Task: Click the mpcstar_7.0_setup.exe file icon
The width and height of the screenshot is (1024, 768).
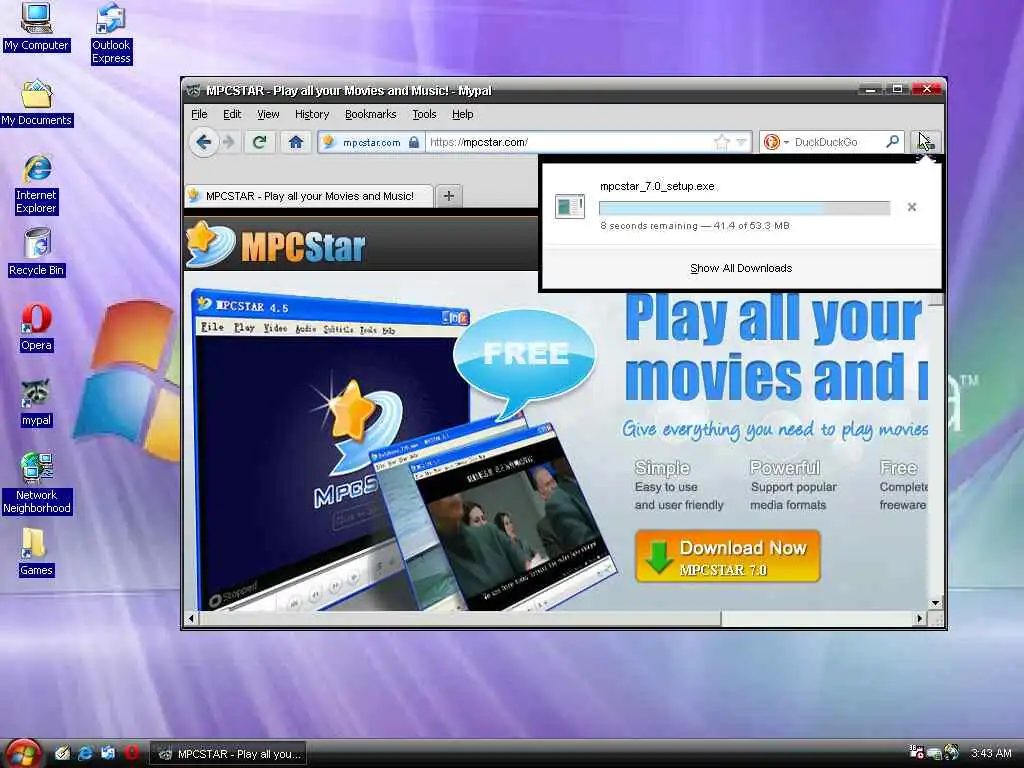Action: click(569, 206)
